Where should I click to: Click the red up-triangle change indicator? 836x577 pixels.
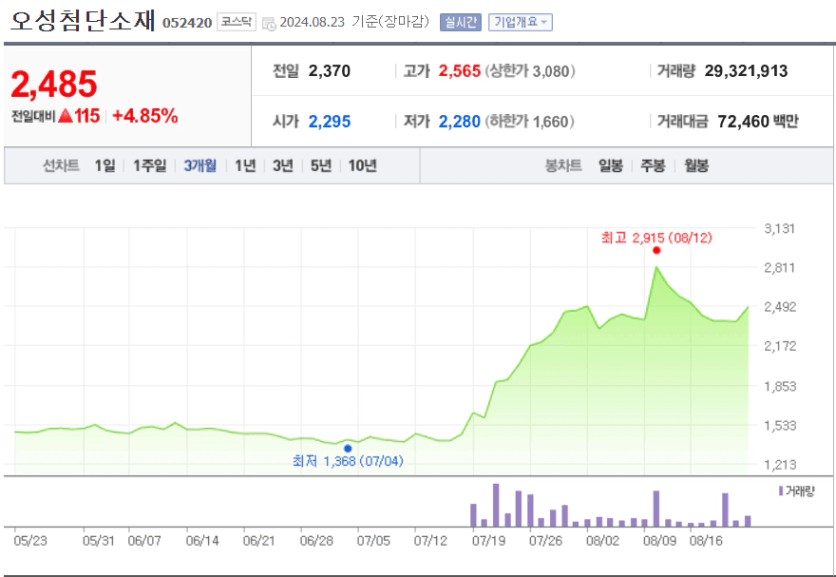(x=65, y=115)
